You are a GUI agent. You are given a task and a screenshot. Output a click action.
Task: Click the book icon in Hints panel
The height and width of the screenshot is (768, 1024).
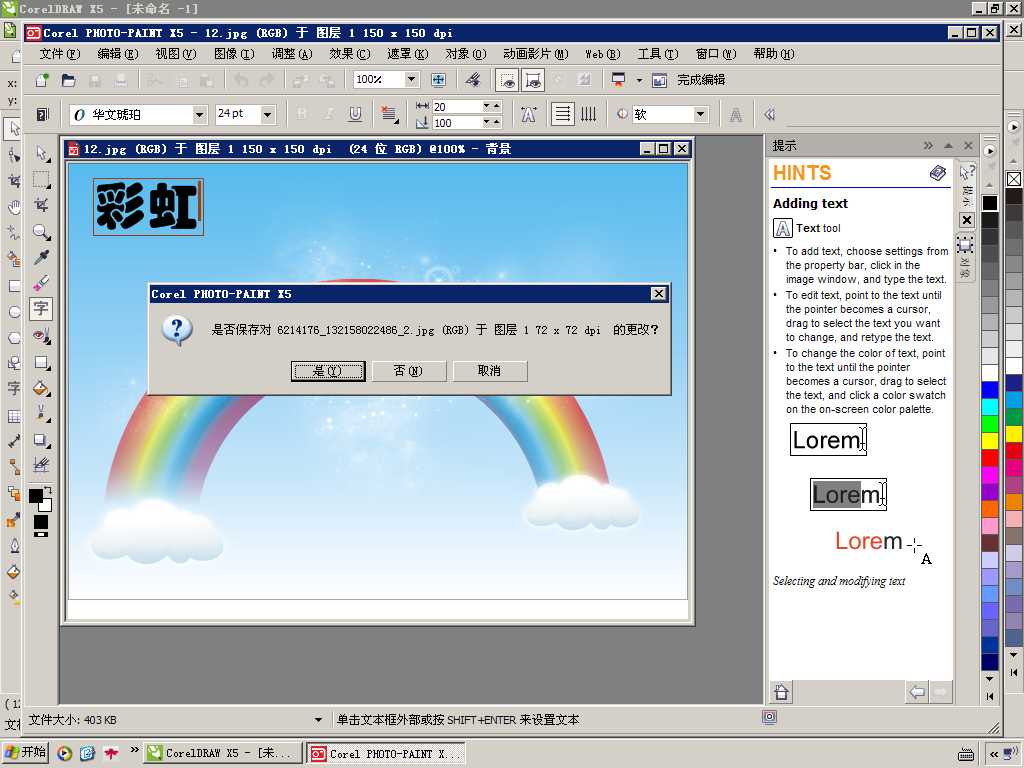pyautogui.click(x=937, y=173)
